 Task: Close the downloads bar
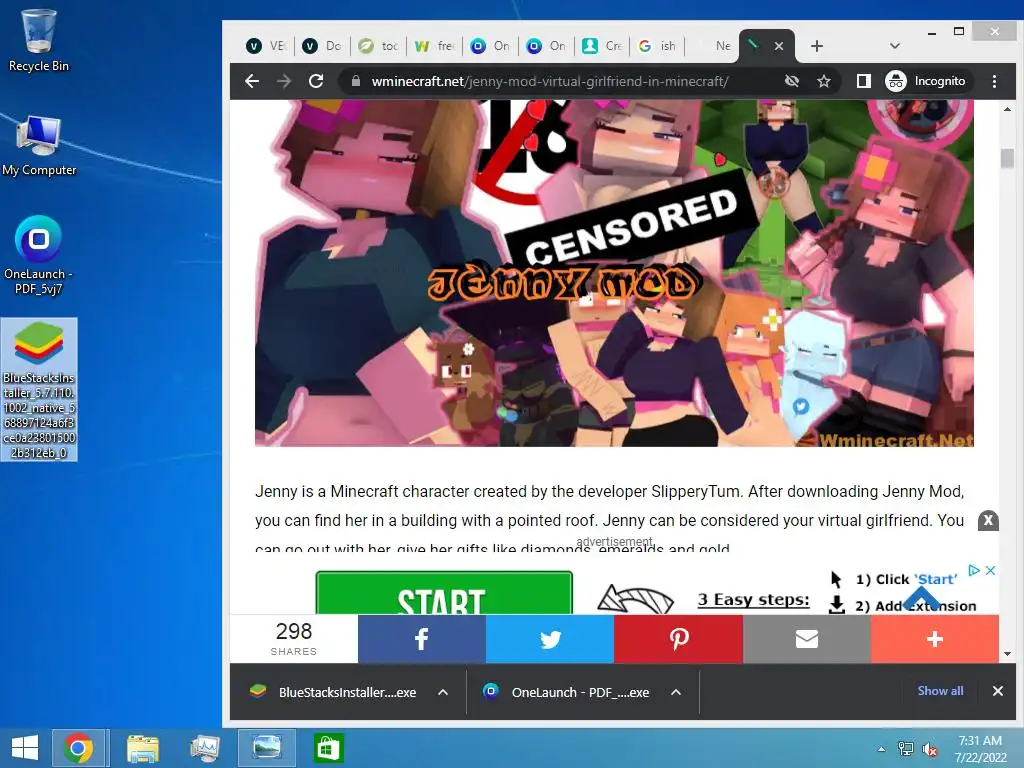point(997,691)
